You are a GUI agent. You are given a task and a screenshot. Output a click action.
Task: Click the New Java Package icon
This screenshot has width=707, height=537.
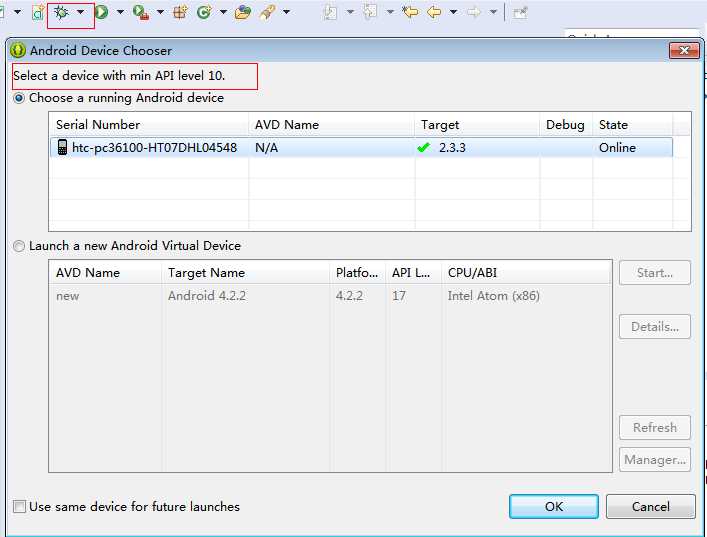pyautogui.click(x=180, y=12)
